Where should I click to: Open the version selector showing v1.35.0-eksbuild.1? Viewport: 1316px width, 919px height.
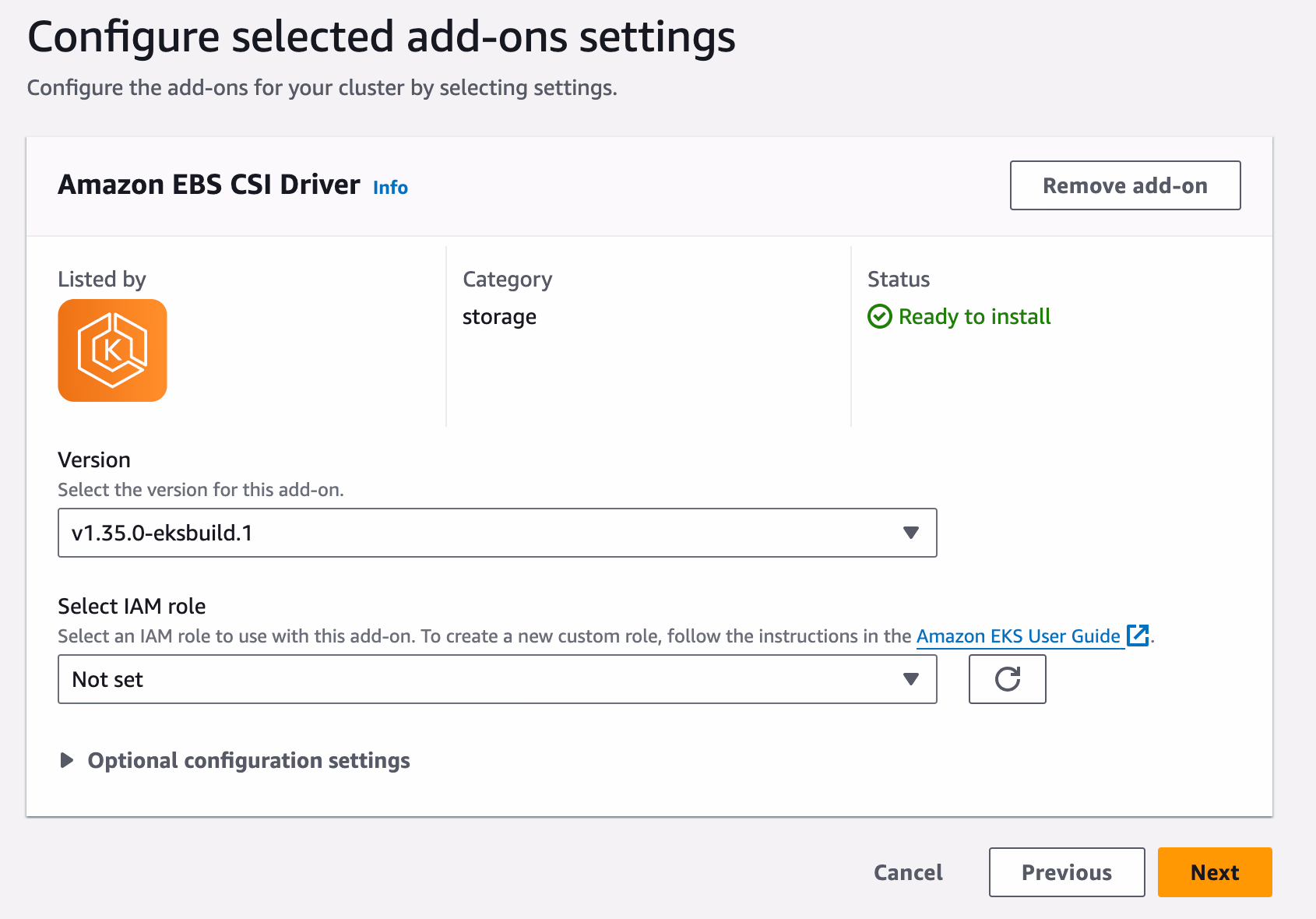click(x=483, y=533)
